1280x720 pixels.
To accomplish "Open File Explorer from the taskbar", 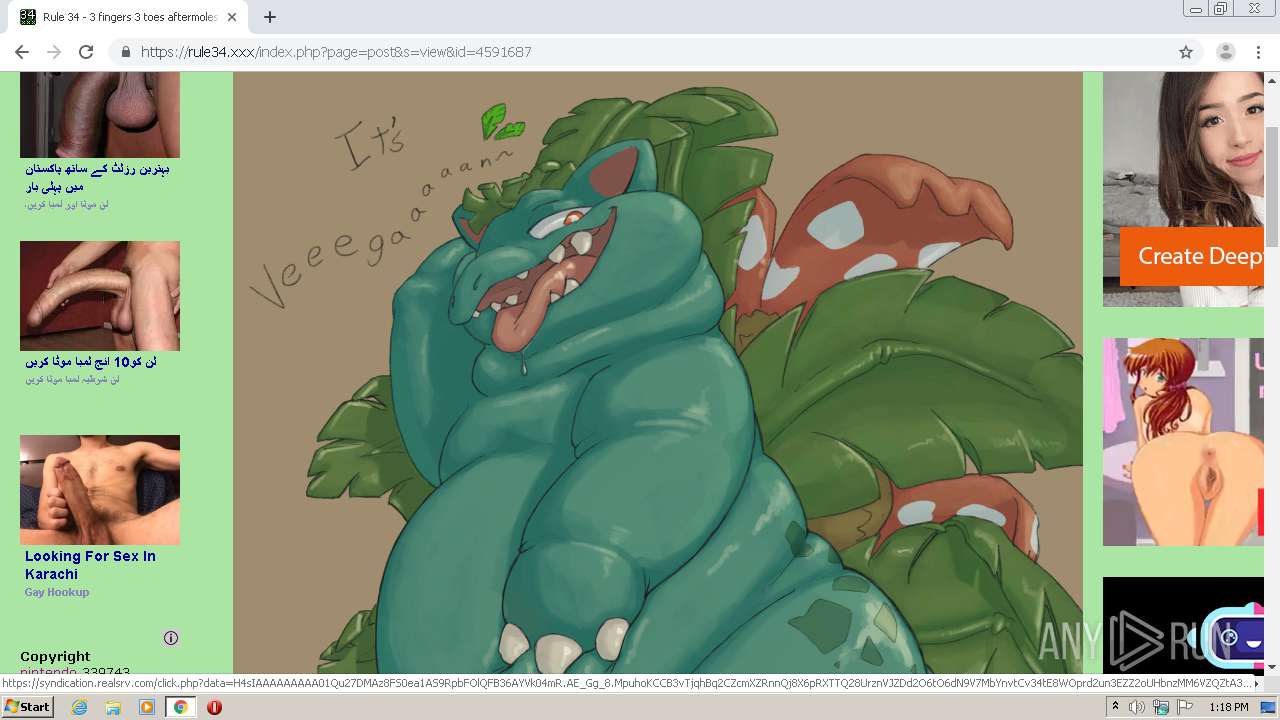I will pos(113,707).
